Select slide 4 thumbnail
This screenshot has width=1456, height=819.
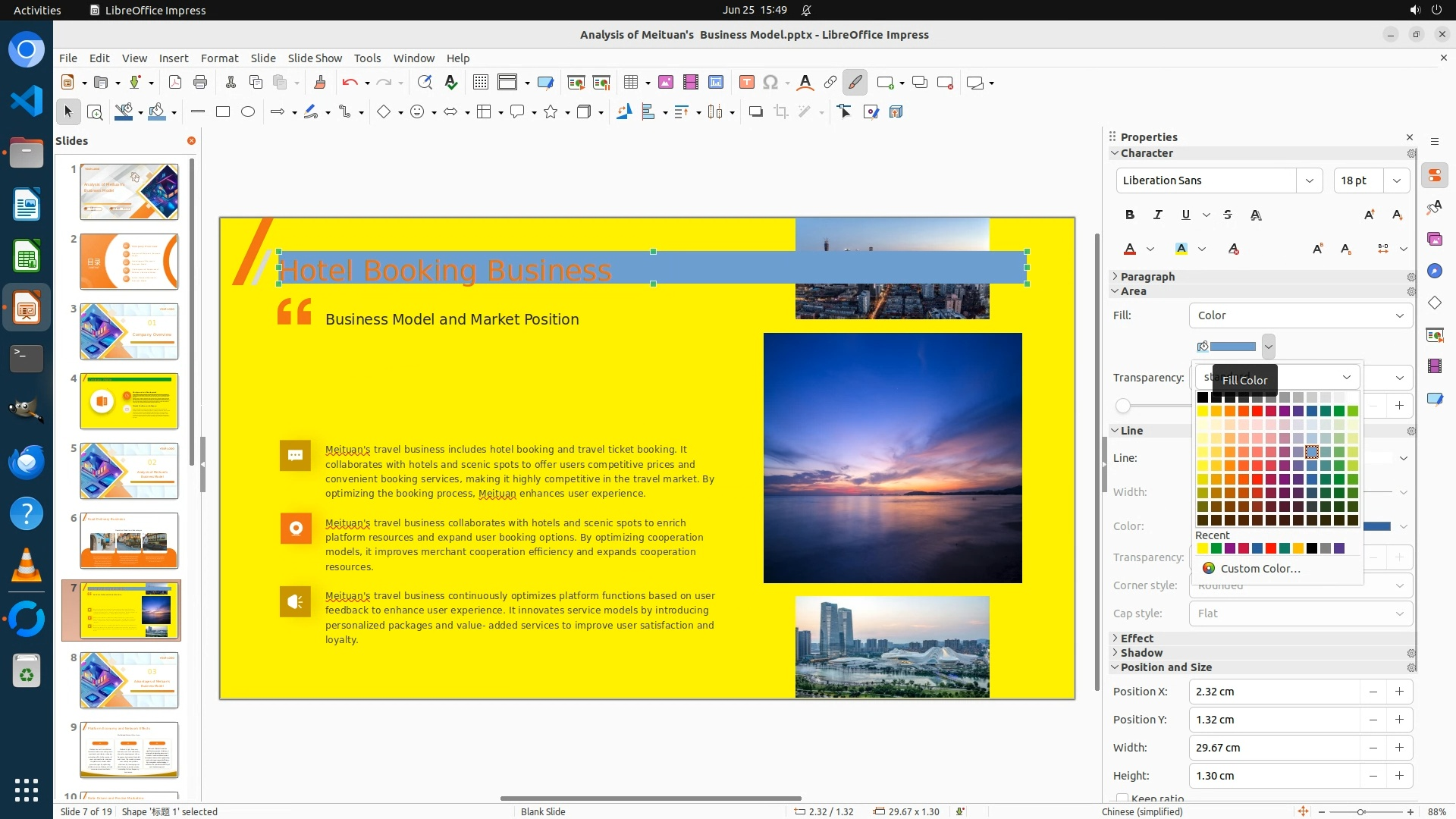(129, 401)
